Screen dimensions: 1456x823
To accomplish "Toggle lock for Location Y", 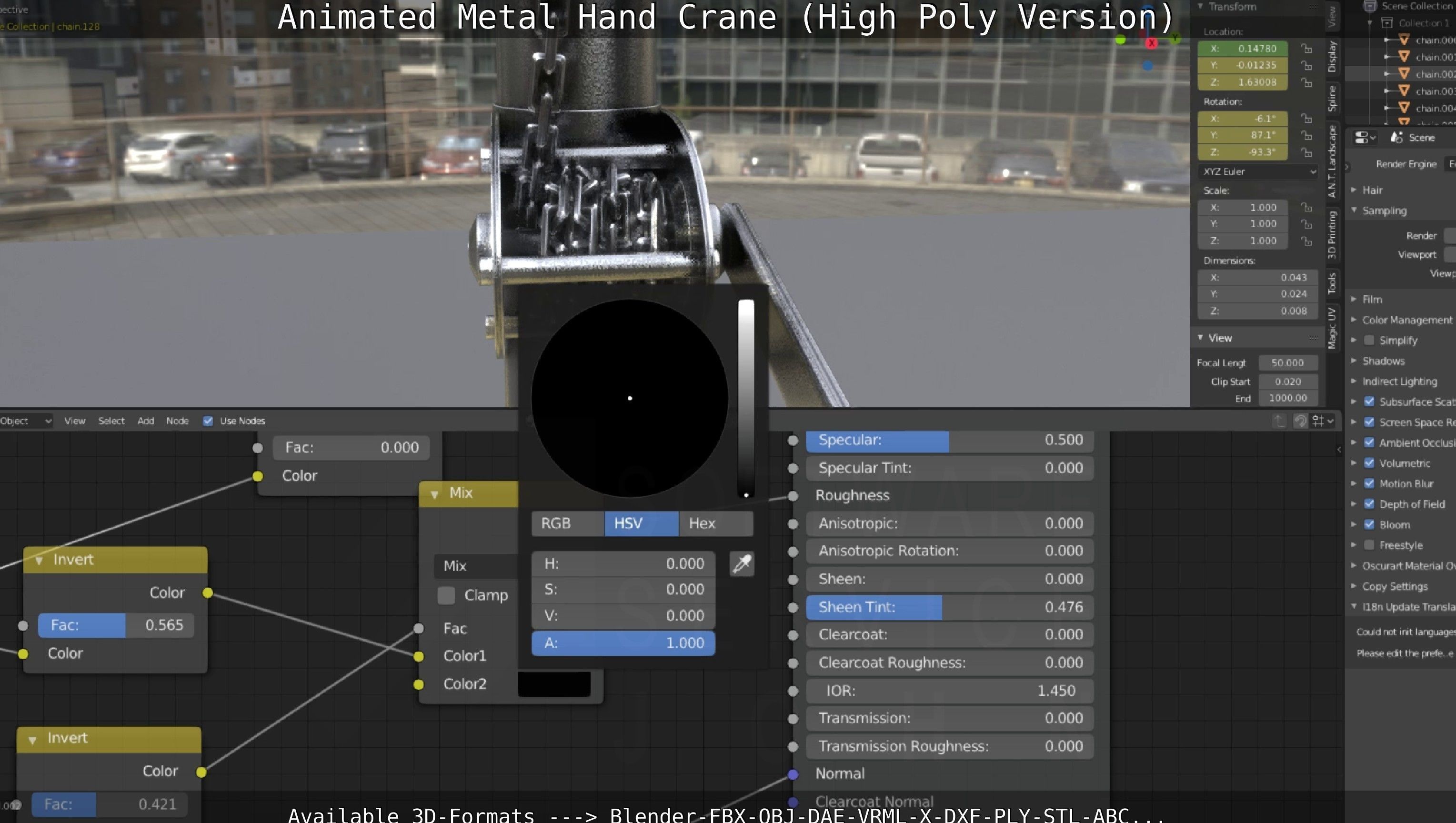I will point(1306,66).
